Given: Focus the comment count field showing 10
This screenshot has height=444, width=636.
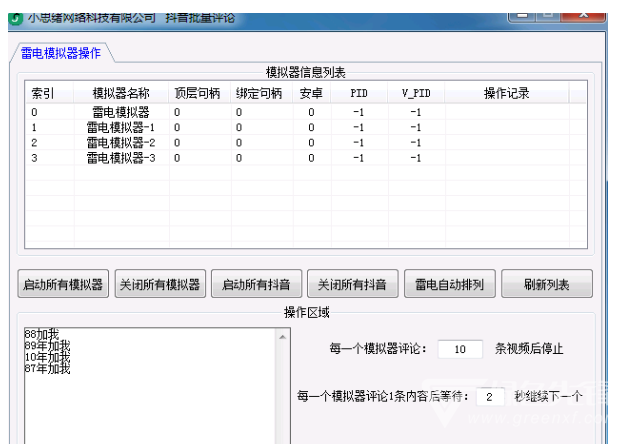Looking at the screenshot, I should coord(460,350).
